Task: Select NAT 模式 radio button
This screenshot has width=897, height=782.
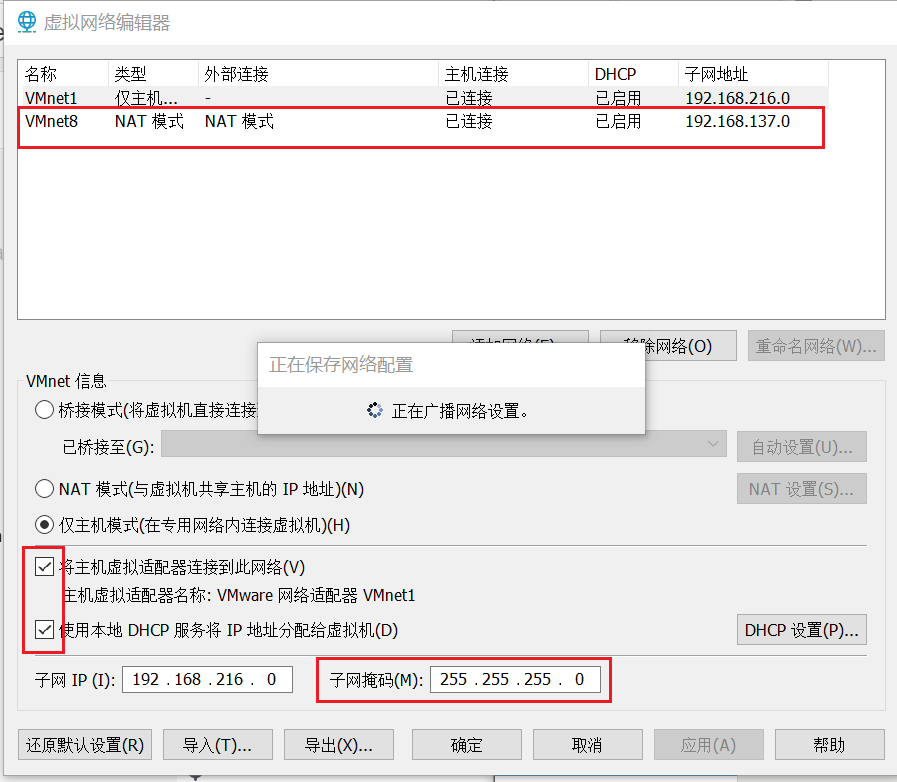Action: (43, 489)
